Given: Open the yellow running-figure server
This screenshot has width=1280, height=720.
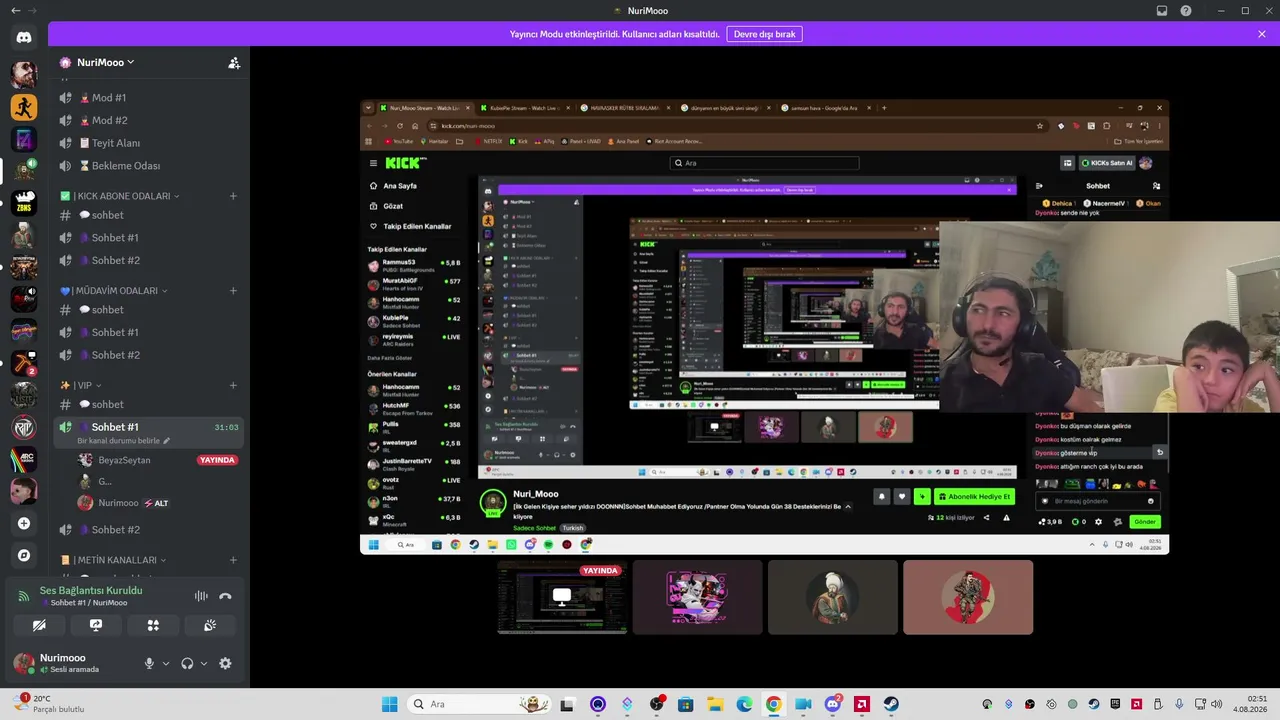Looking at the screenshot, I should 24,106.
